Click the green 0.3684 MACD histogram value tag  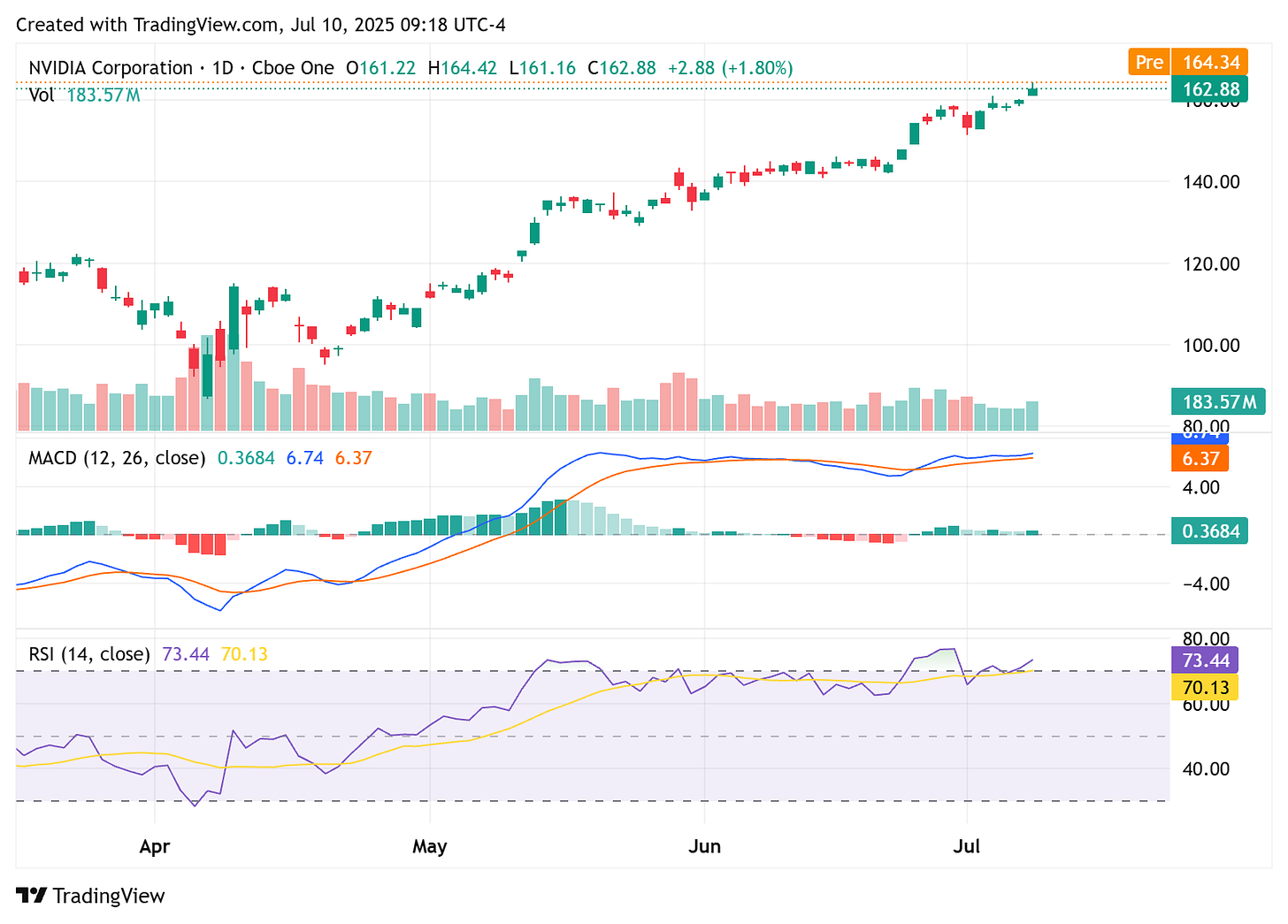(x=1208, y=531)
